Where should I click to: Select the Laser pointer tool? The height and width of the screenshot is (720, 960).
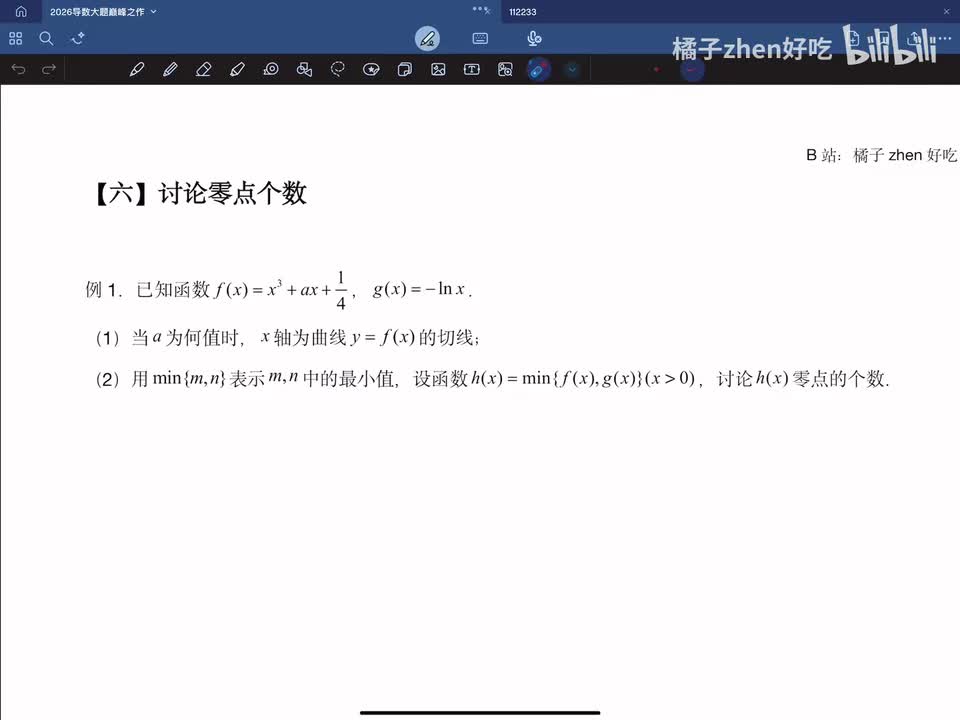pos(539,70)
